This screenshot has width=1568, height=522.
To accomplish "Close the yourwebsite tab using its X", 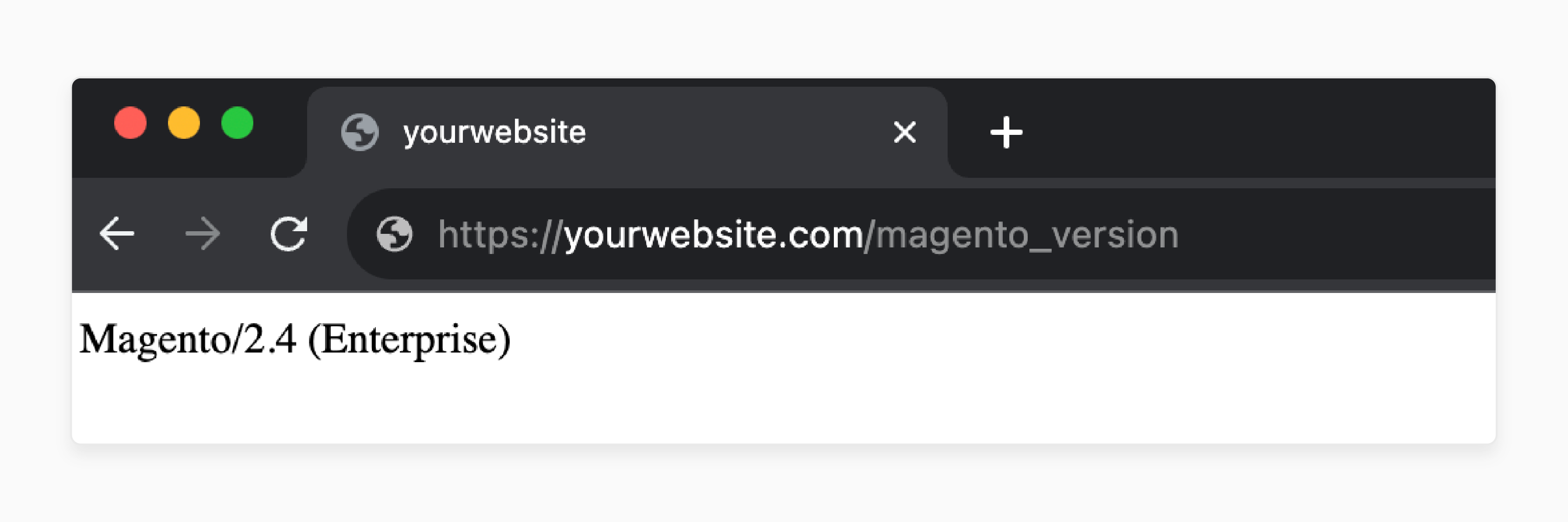I will tap(904, 131).
